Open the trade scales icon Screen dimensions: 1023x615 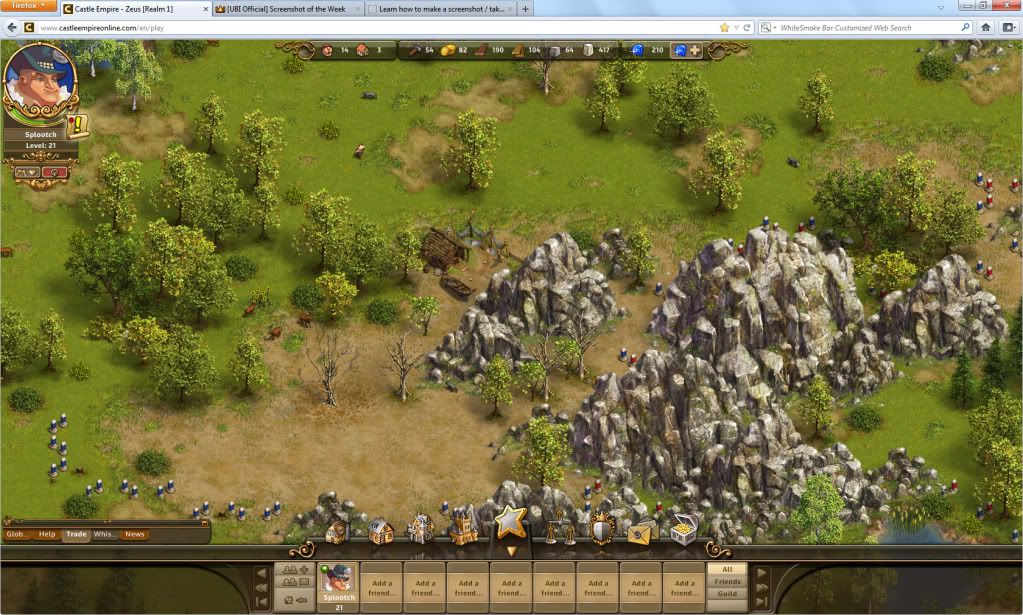(559, 529)
